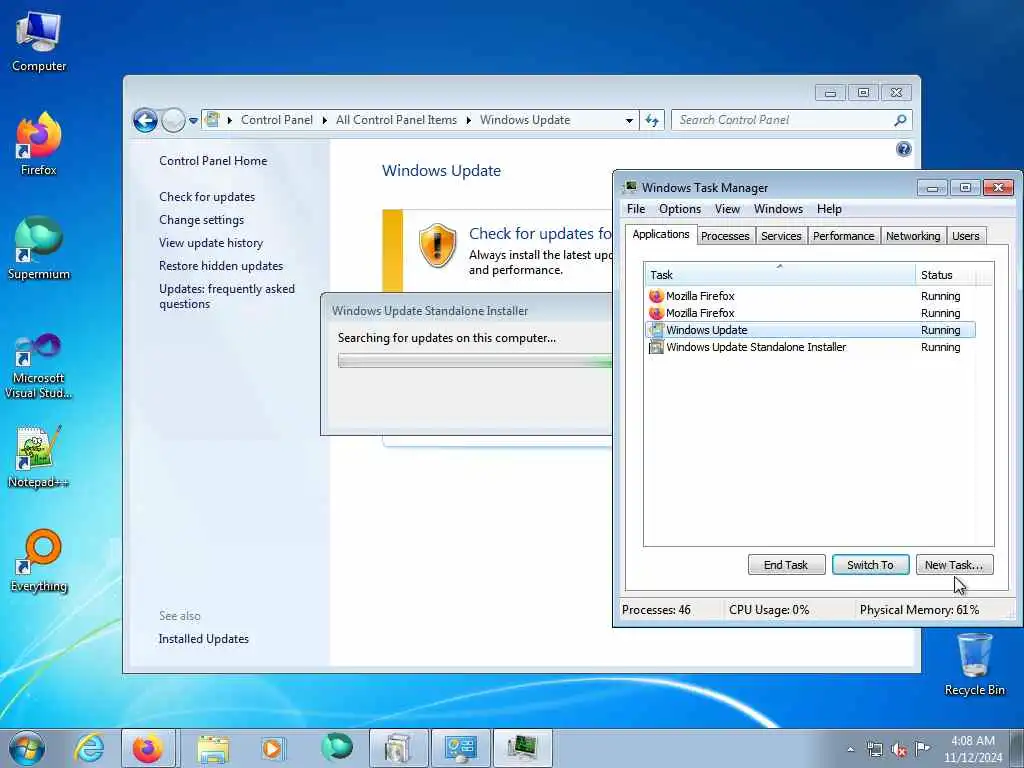The width and height of the screenshot is (1024, 768).
Task: Switch to the Performance tab
Action: point(843,236)
